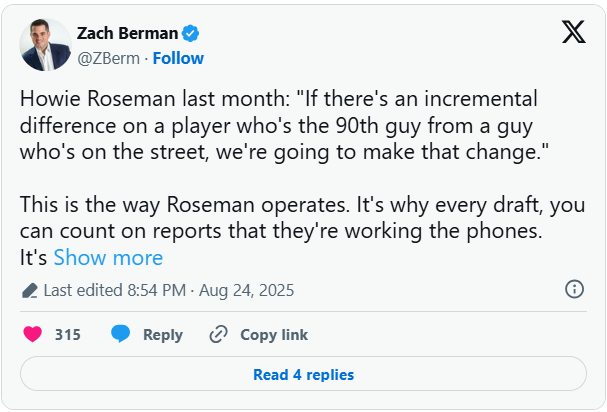Follow Zach Berman
This screenshot has width=607, height=412.
[178, 58]
